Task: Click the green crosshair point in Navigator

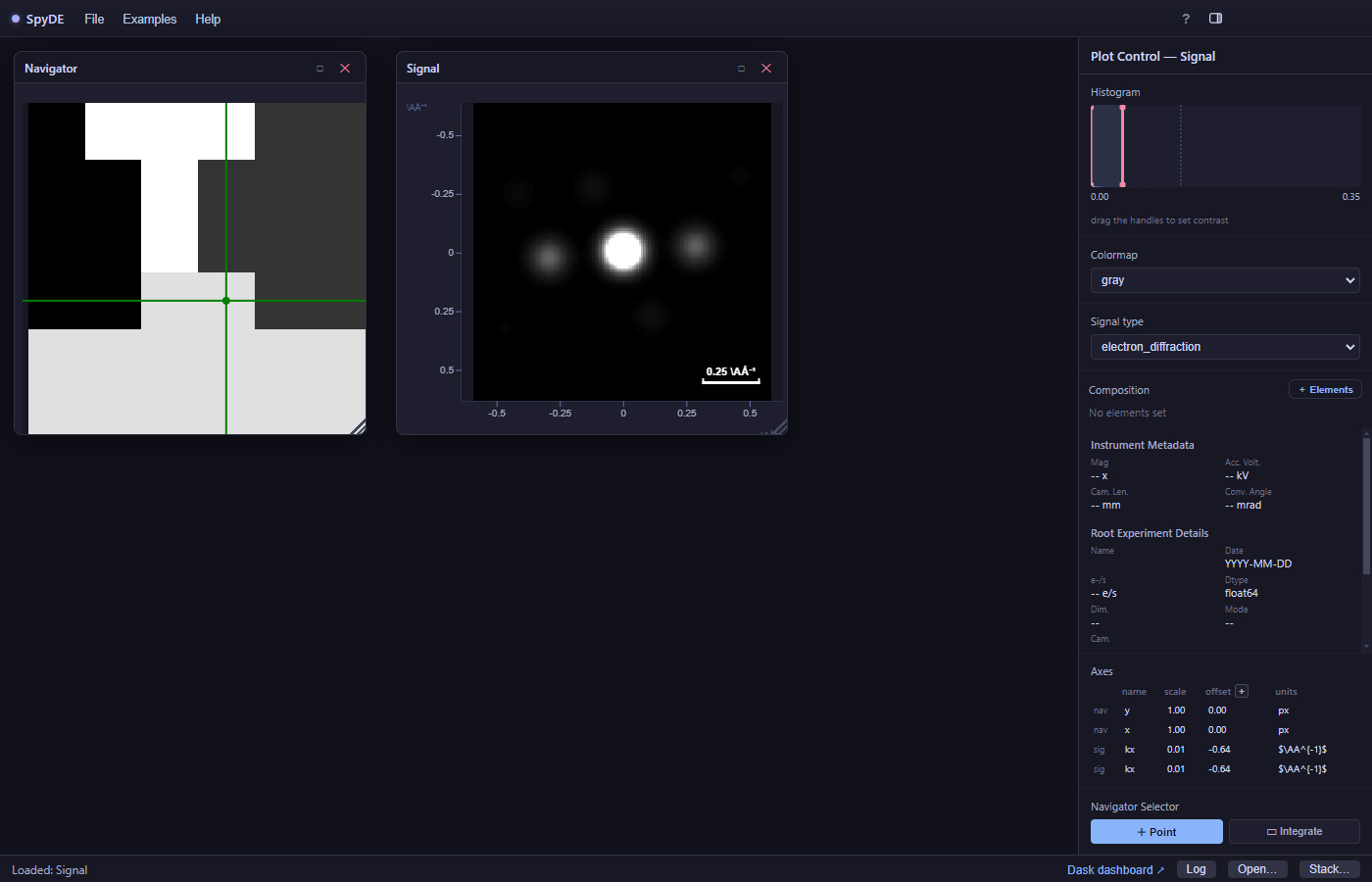Action: tap(226, 301)
